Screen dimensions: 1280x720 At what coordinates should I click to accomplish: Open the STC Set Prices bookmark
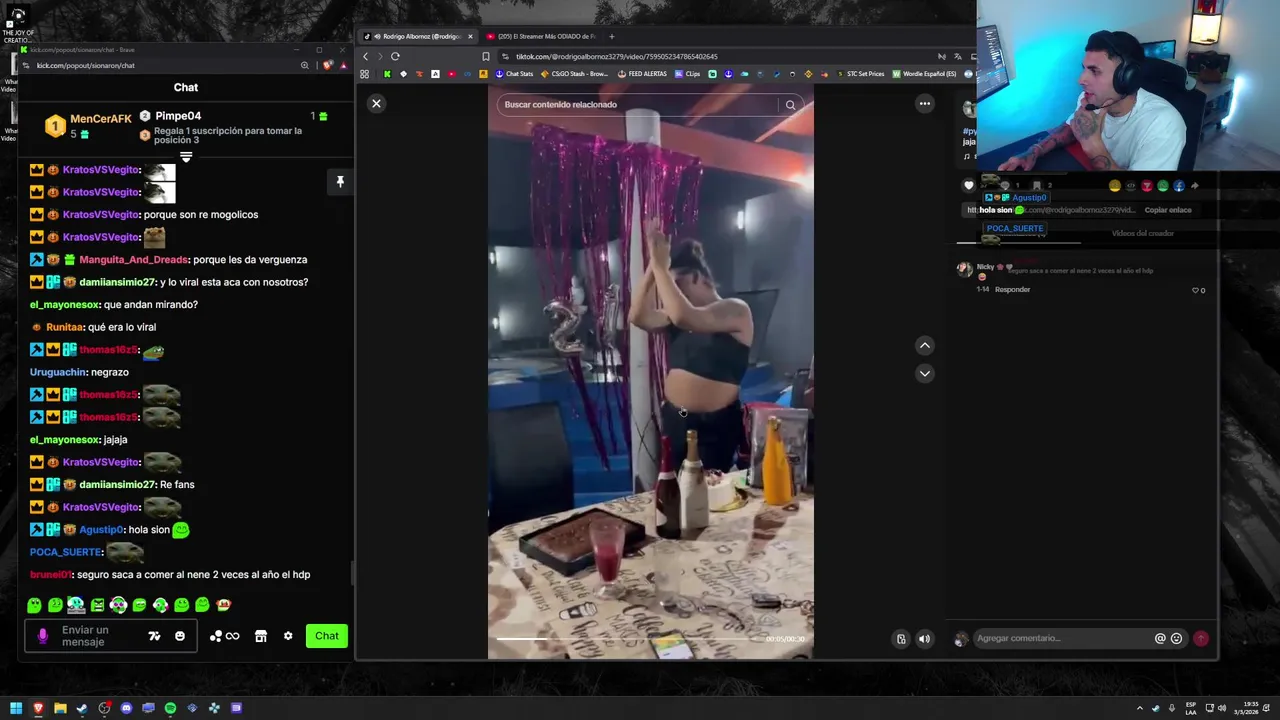[x=860, y=74]
